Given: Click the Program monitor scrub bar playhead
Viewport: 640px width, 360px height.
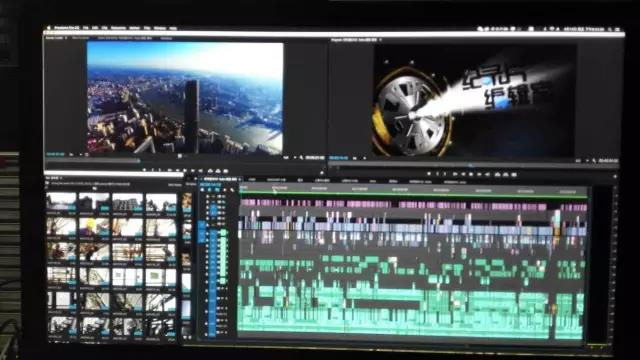Looking at the screenshot, I should pos(471,166).
